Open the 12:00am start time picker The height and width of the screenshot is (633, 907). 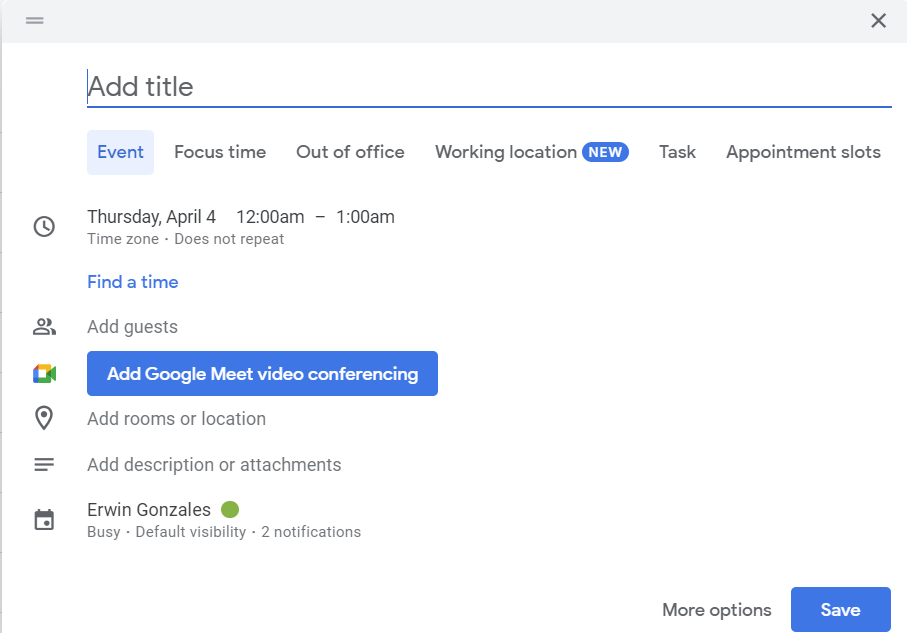click(x=270, y=217)
